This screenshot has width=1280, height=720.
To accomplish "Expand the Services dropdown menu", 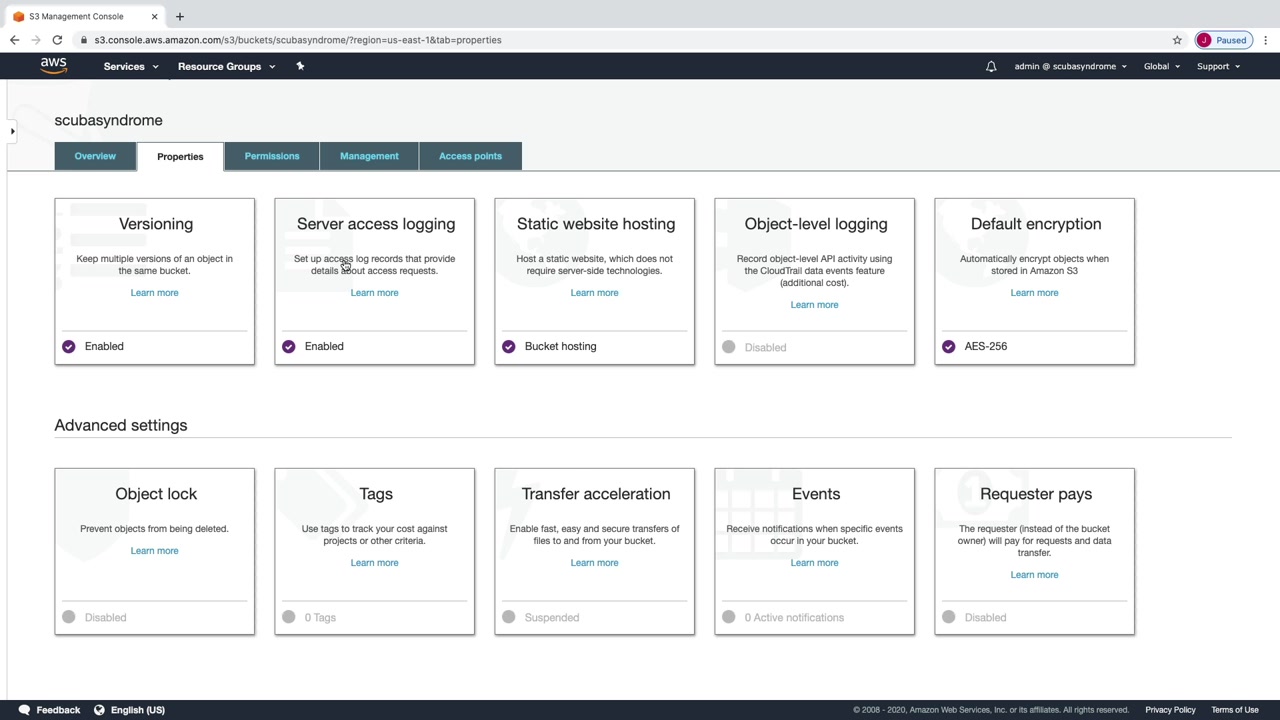I will (131, 66).
